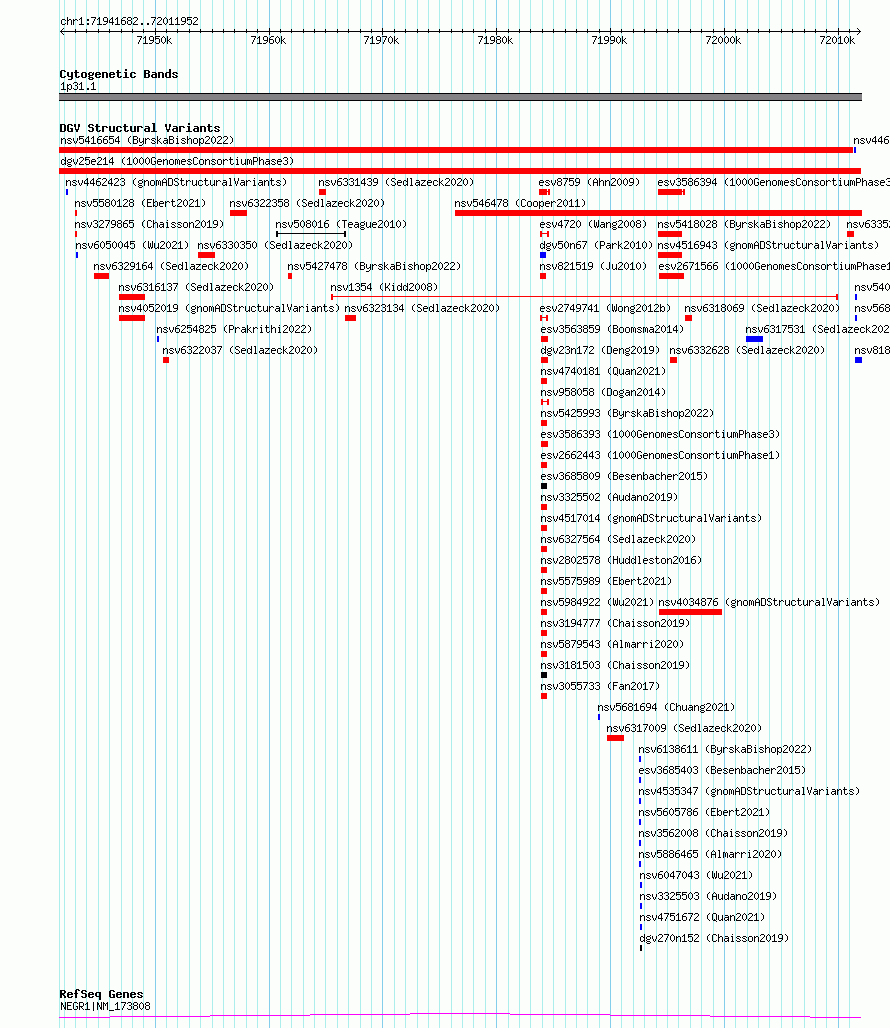Click nsv958058 (Dogan2014) label
Screen dimensions: 890x1028
[603, 392]
